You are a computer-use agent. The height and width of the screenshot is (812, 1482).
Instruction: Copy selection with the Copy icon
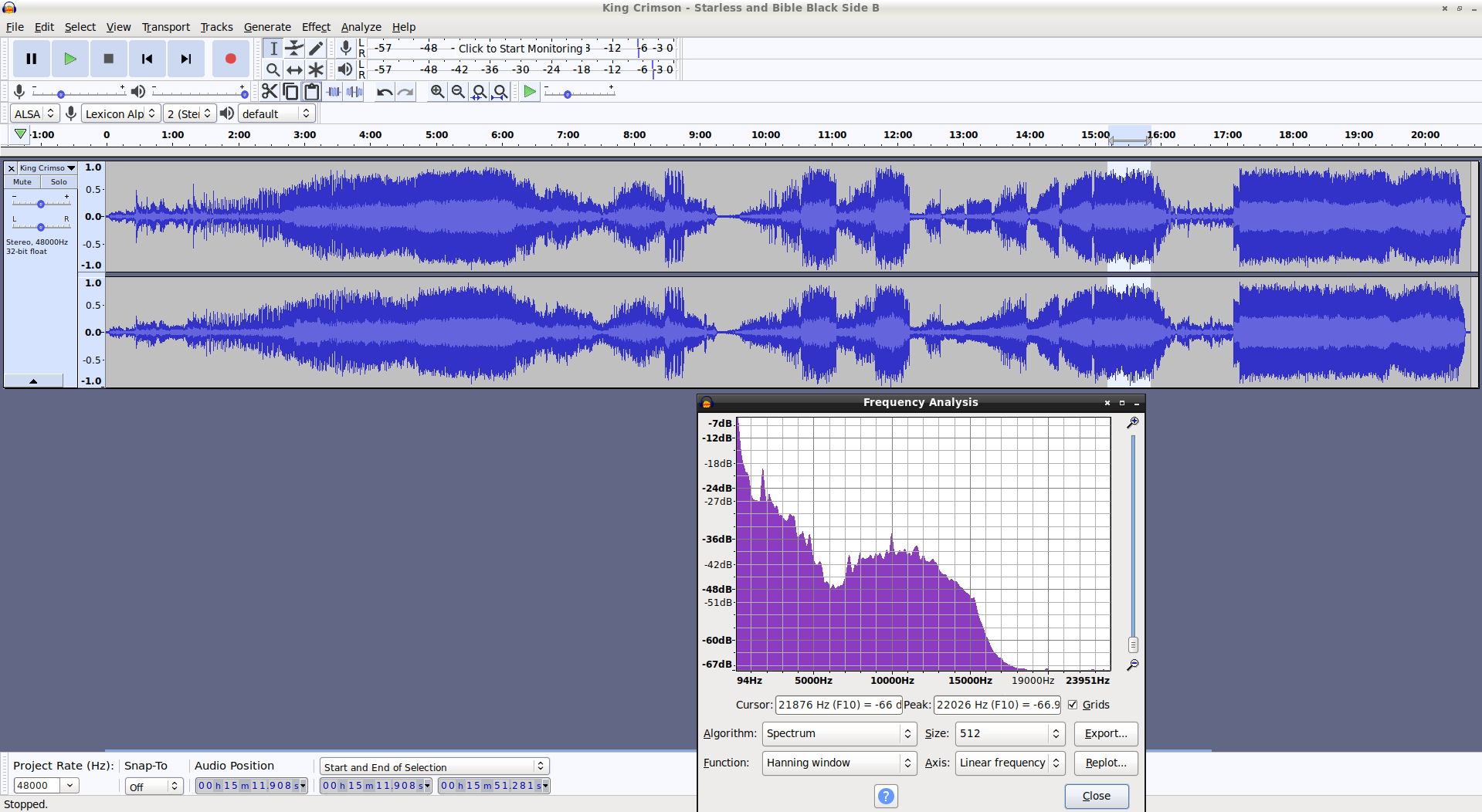point(290,92)
